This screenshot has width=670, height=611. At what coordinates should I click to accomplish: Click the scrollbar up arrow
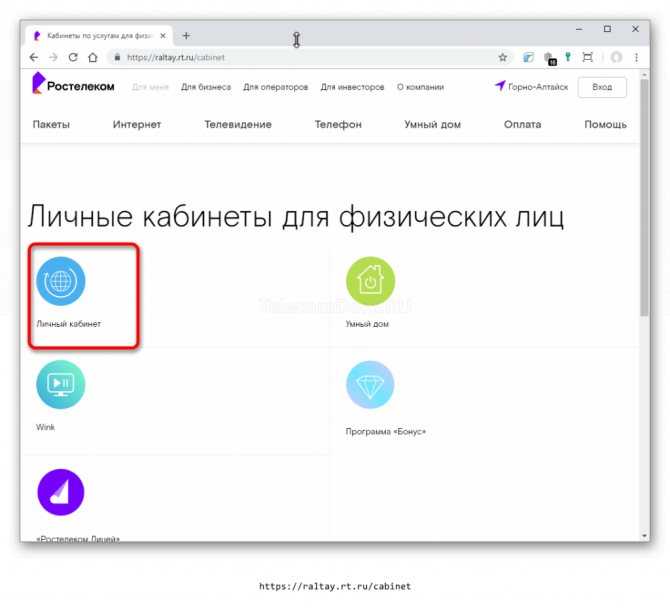coord(644,75)
